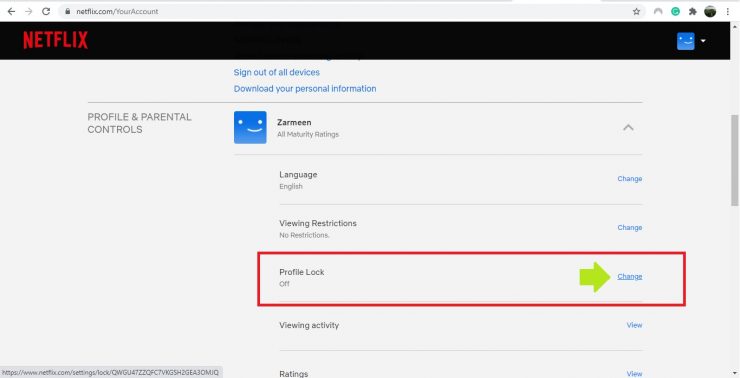This screenshot has height=378, width=740.
Task: Click the Zarmeen profile name
Action: point(294,122)
